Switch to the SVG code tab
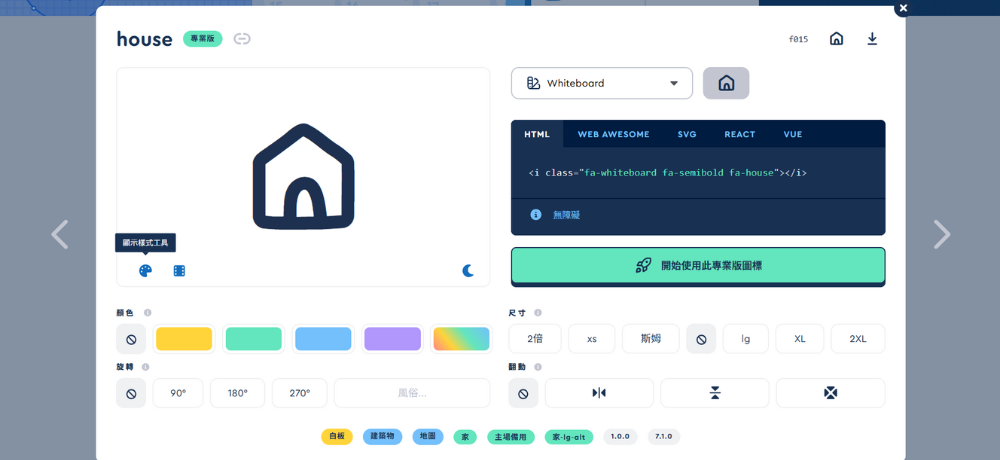Image resolution: width=1000 pixels, height=460 pixels. pyautogui.click(x=686, y=134)
